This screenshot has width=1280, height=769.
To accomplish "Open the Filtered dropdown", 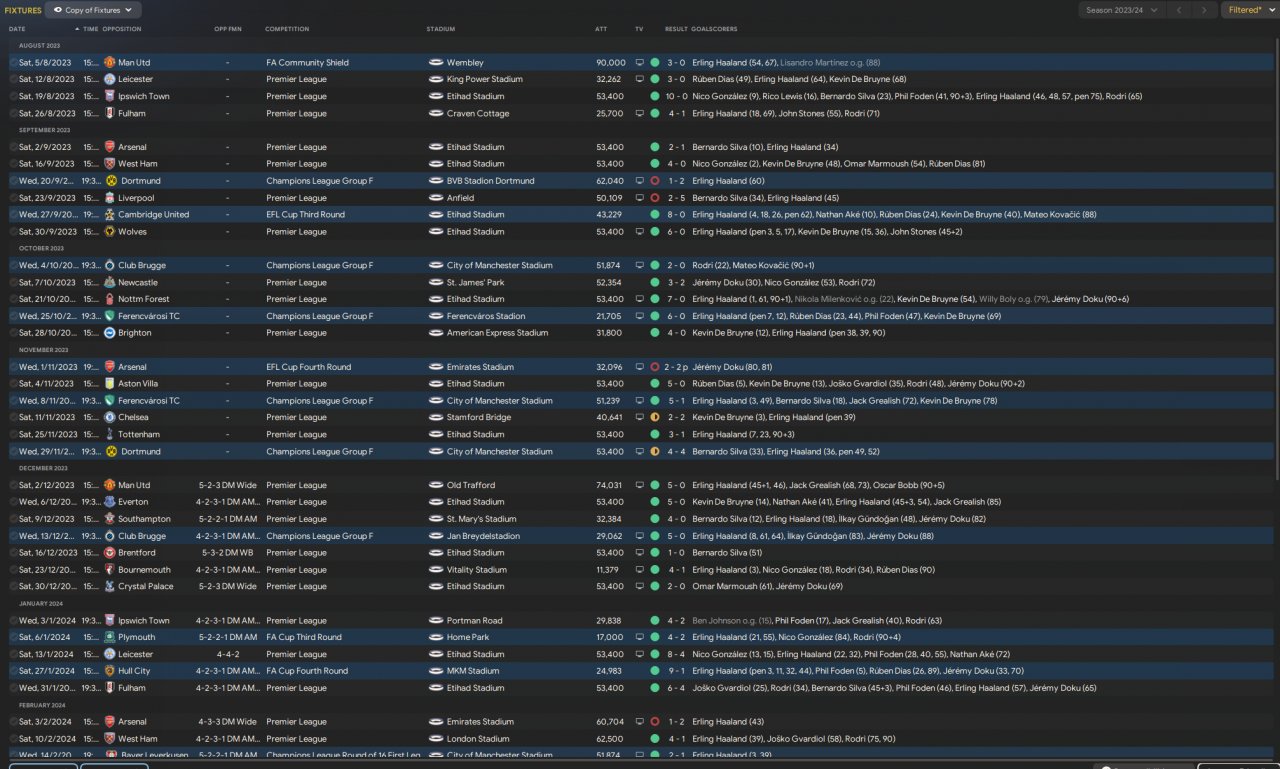I will (1250, 10).
